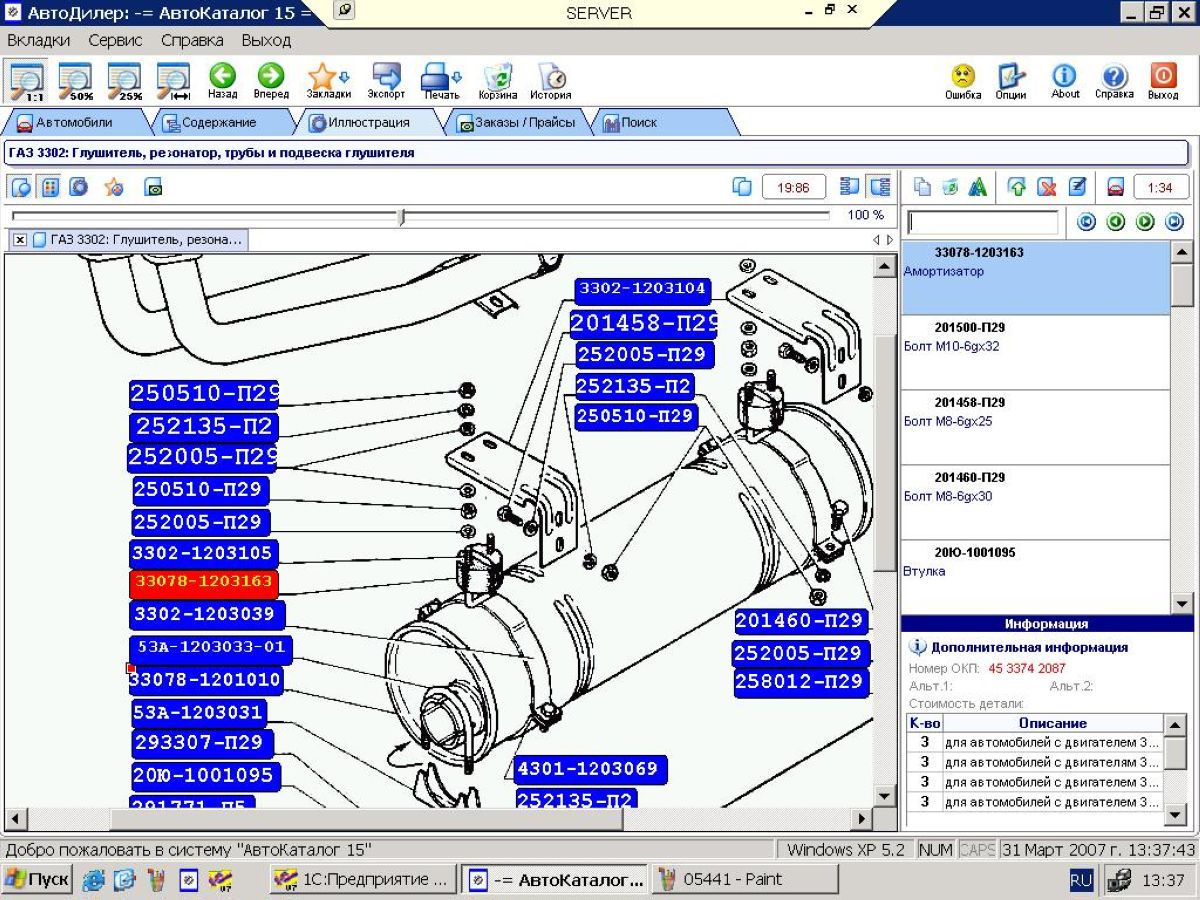This screenshot has width=1200, height=900.
Task: Click the red X delete icon in parts panel
Action: 1047,187
